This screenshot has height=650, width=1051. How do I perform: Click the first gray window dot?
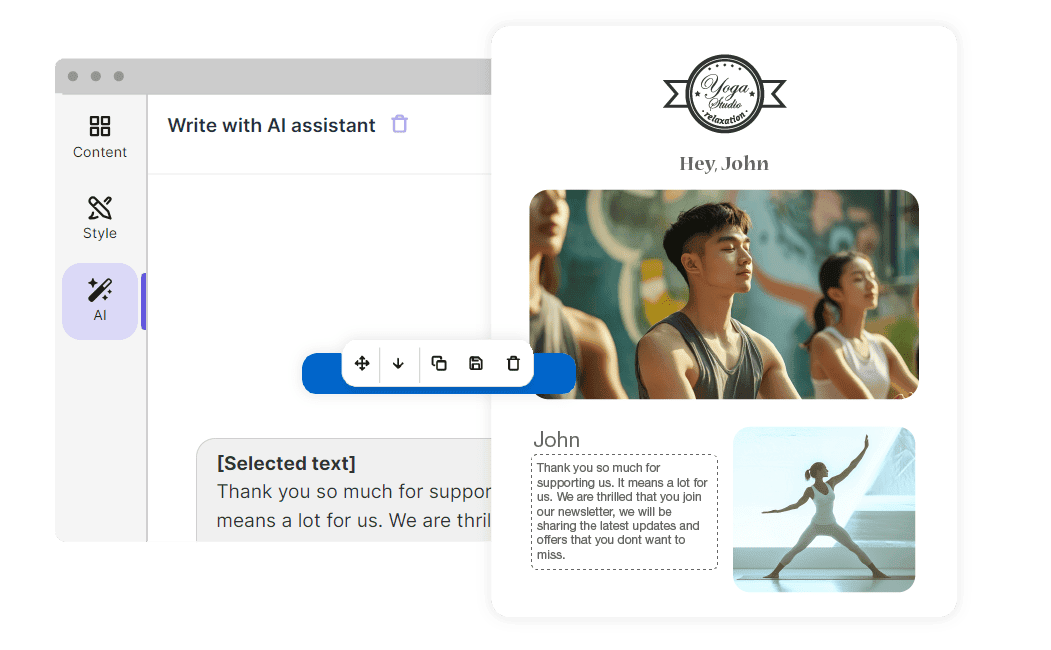click(73, 76)
